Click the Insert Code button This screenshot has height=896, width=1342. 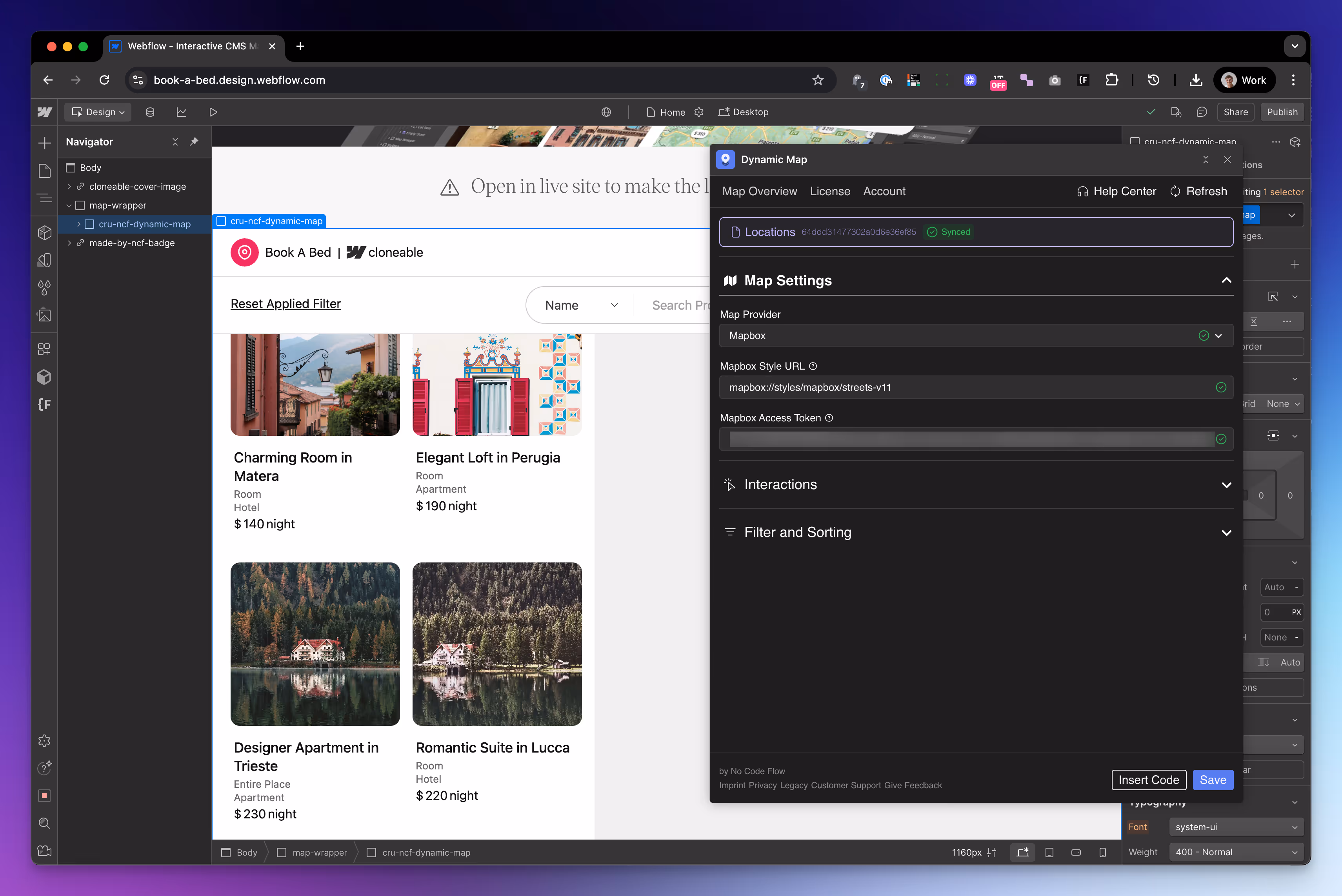pos(1149,780)
